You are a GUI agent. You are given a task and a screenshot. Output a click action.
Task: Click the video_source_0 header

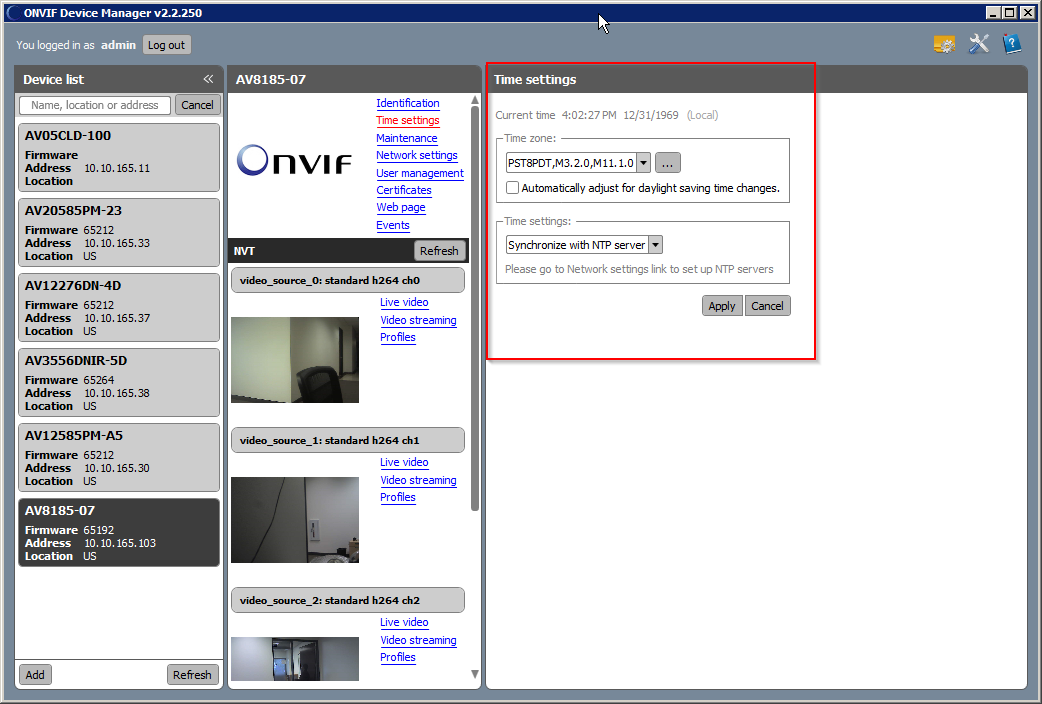click(348, 281)
